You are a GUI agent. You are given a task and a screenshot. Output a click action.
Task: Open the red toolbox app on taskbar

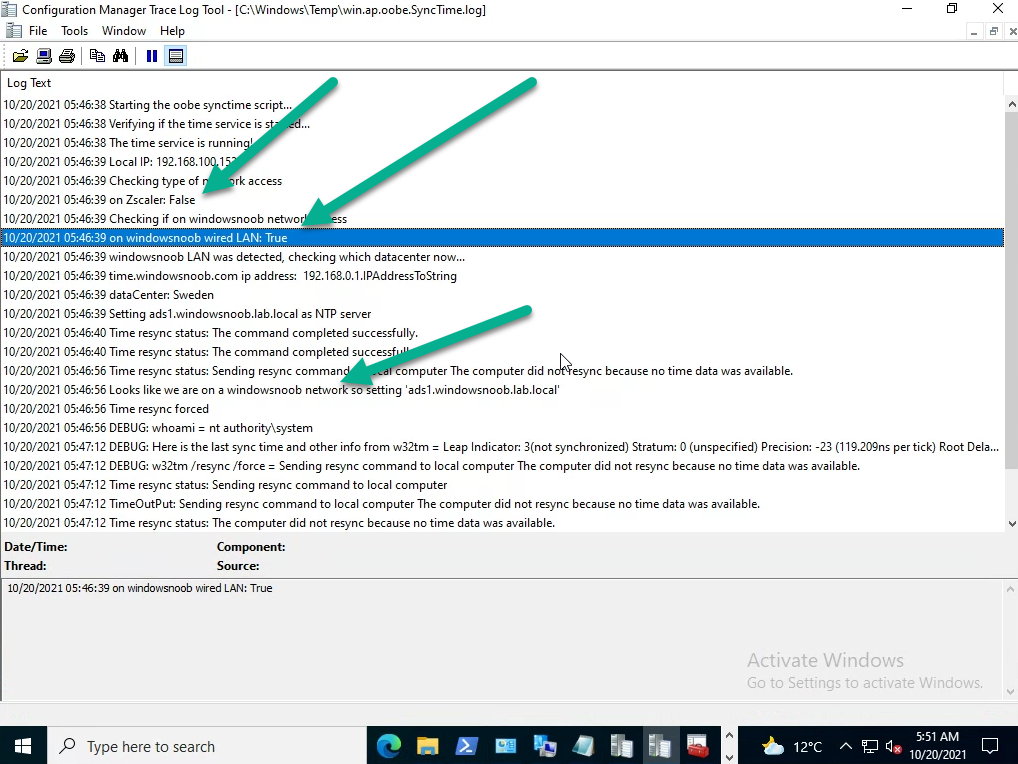click(698, 746)
